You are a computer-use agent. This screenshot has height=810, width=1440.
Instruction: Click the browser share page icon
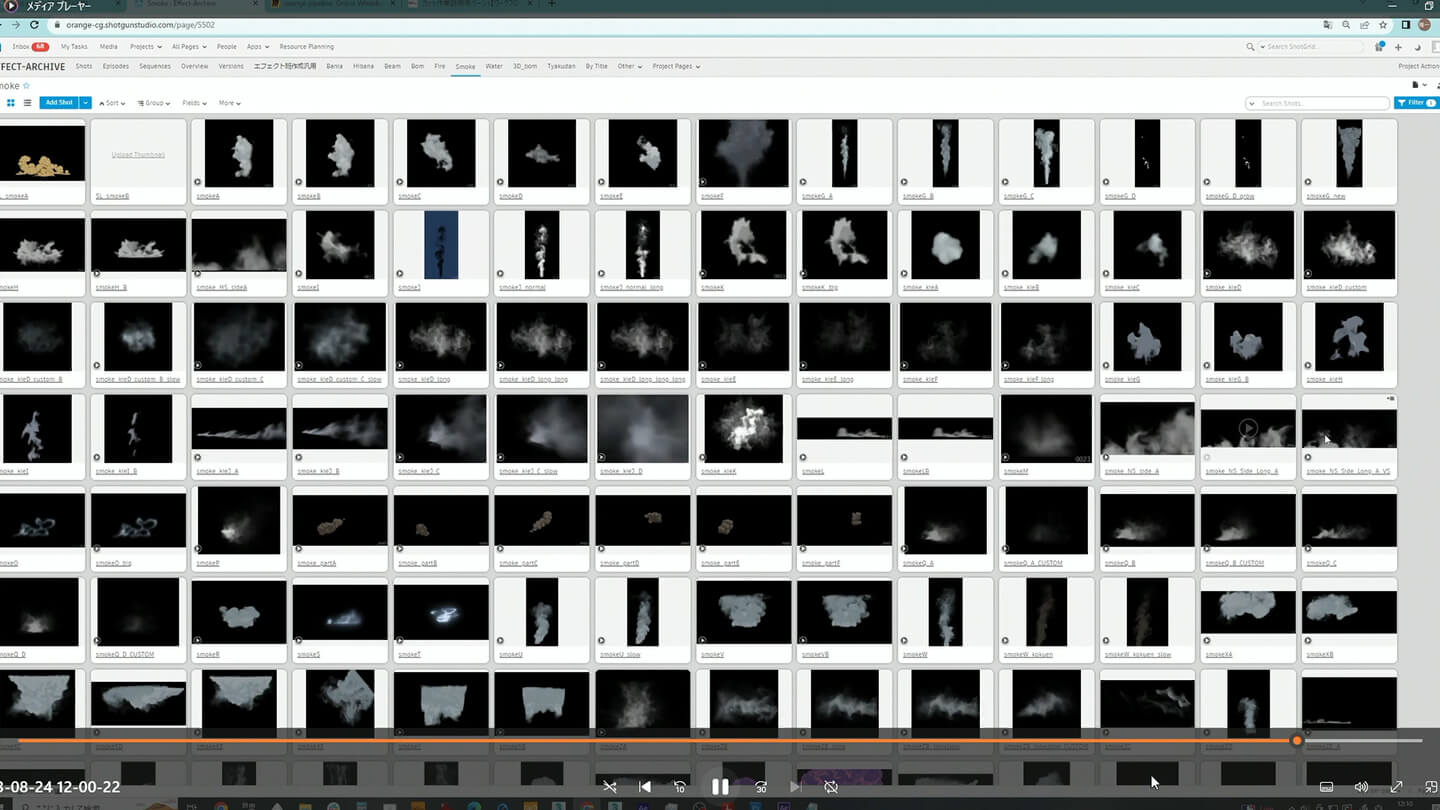pos(1365,25)
